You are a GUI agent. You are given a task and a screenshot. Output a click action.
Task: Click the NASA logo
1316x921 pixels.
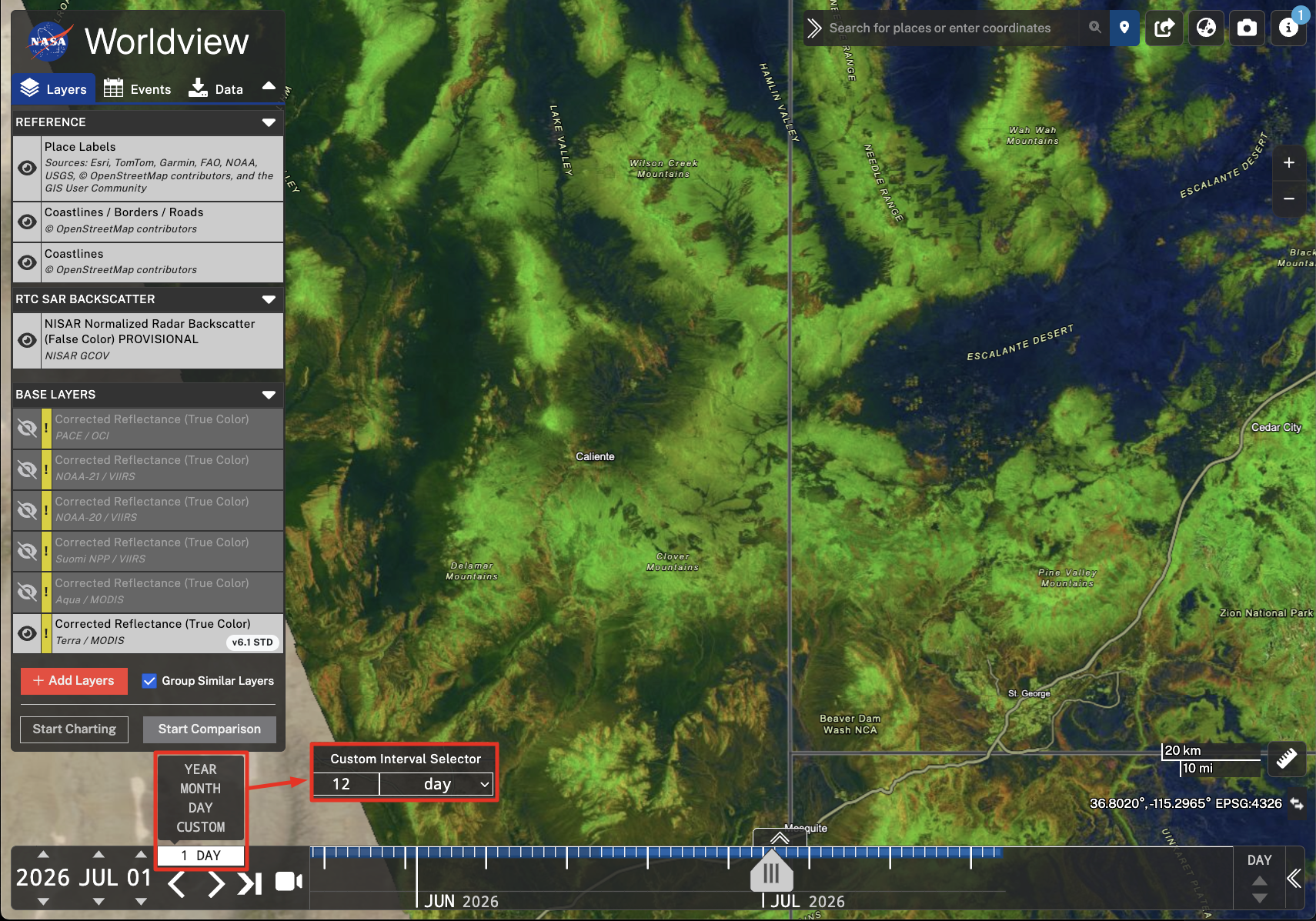click(x=50, y=41)
